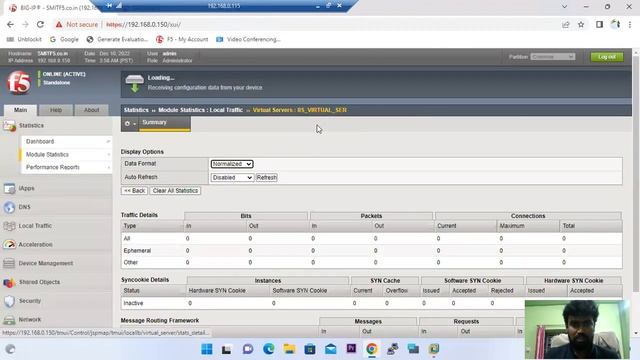Screen dimensions: 640x360
Task: Click the Clear All Statistics button
Action: point(175,191)
